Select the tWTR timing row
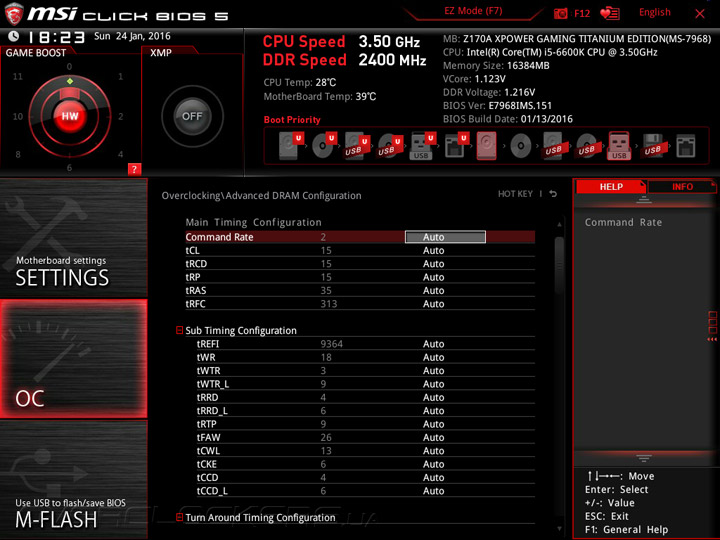720x540 pixels. pos(366,371)
